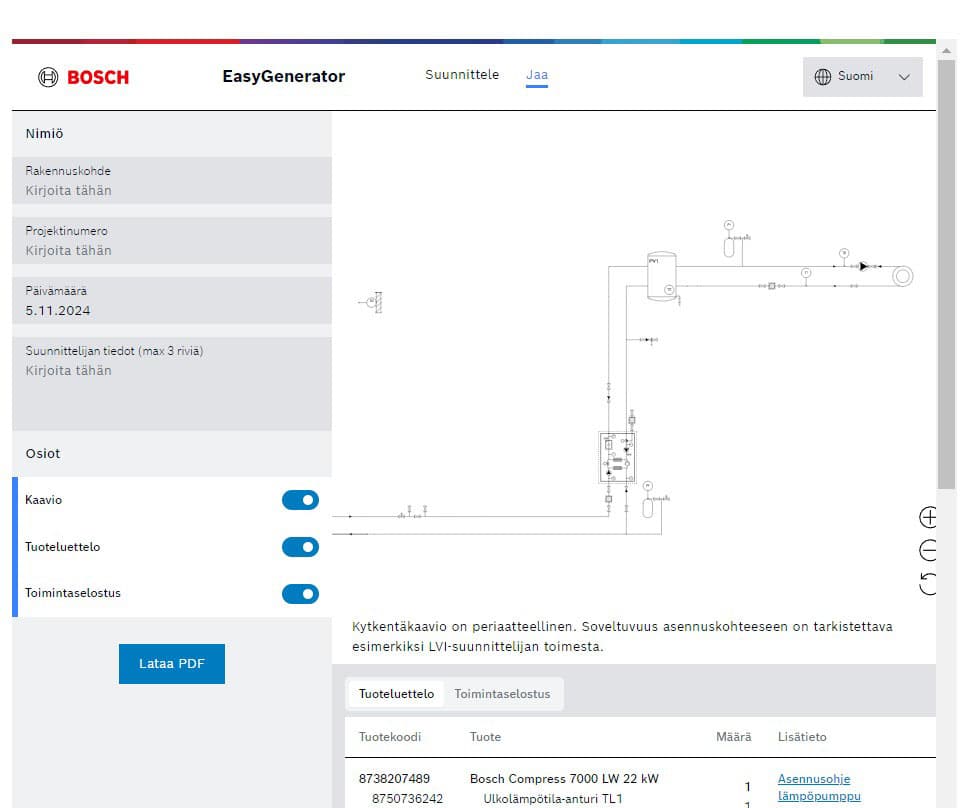The height and width of the screenshot is (808, 972).
Task: Click the globe language icon
Action: tap(823, 76)
